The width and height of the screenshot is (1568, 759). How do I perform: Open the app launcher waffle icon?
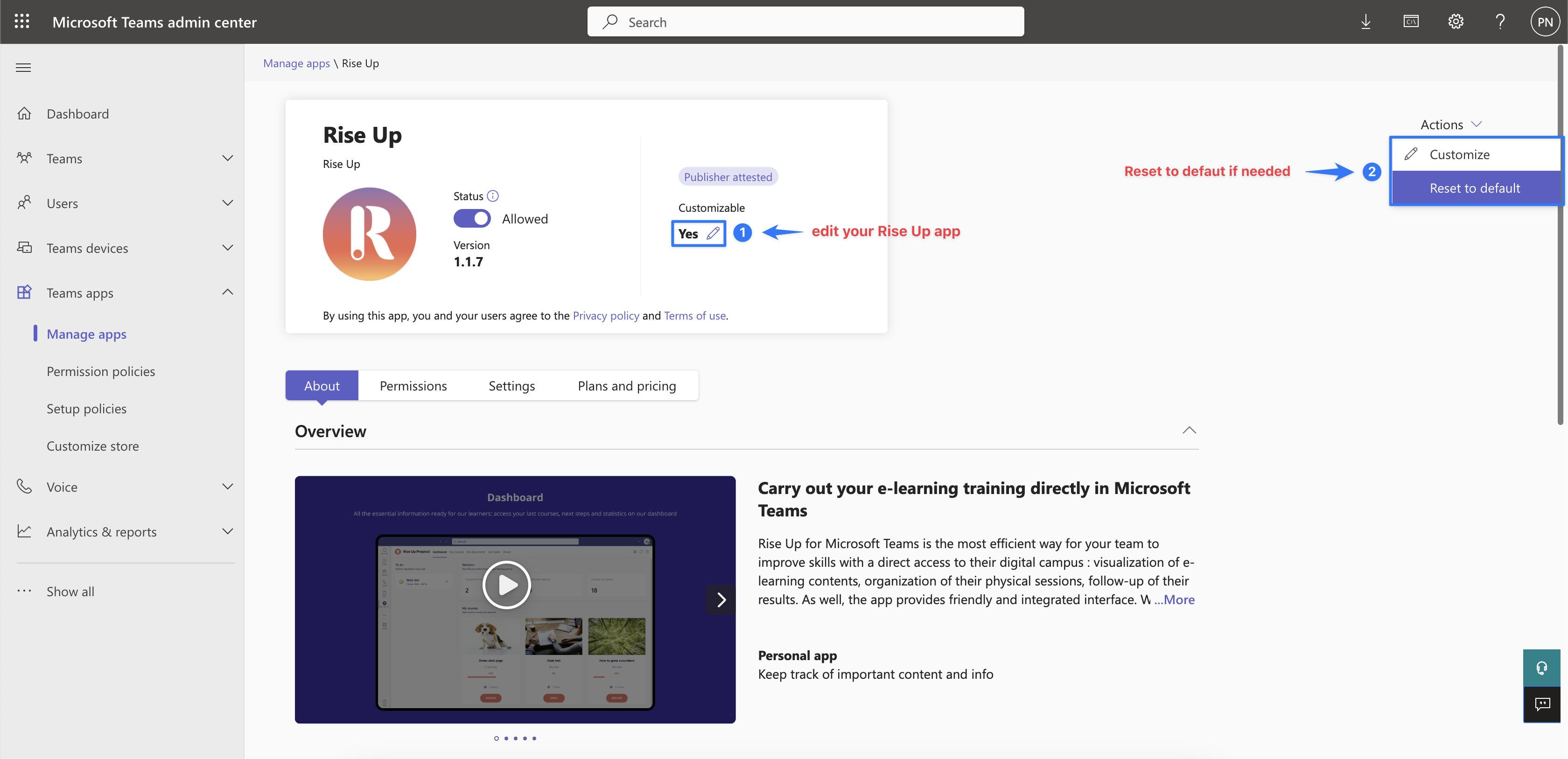(x=22, y=22)
